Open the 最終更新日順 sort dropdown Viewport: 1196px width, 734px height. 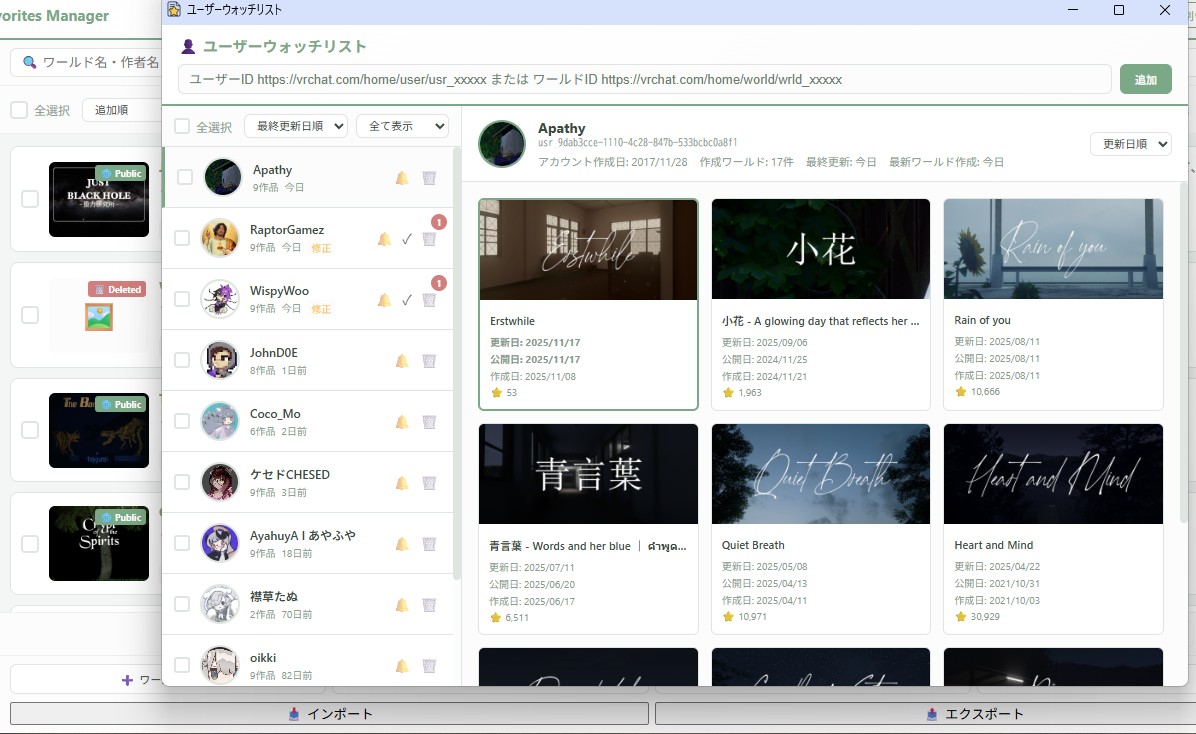[x=296, y=126]
